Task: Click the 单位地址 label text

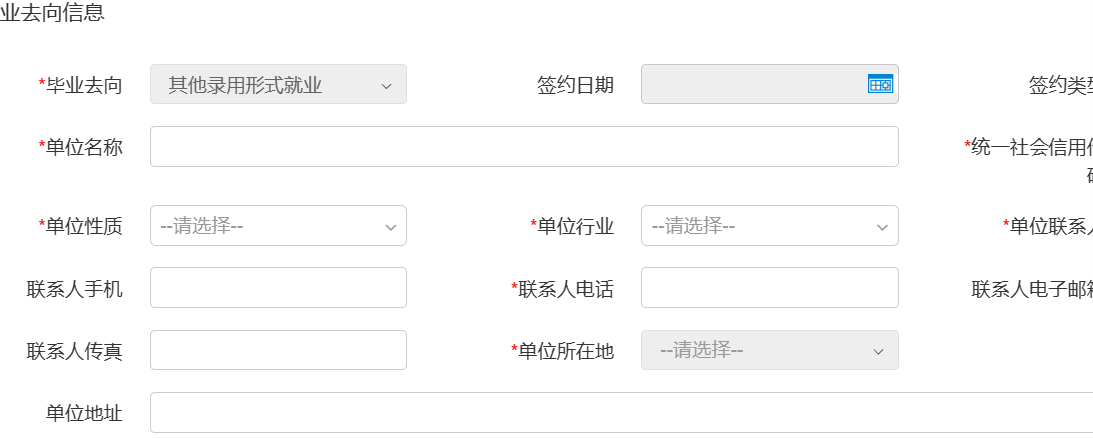Action: 84,413
